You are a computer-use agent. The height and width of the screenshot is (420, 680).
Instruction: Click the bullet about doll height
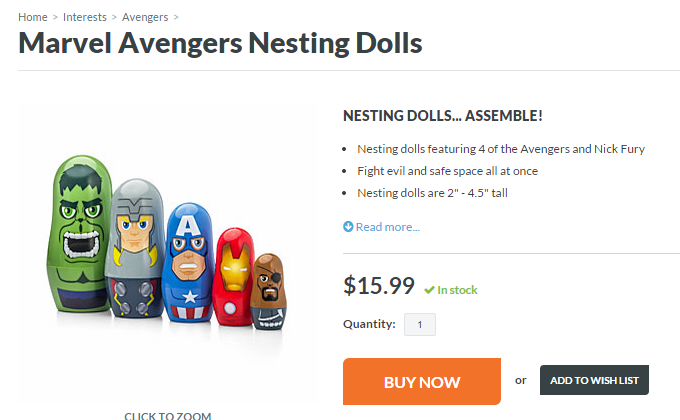pos(432,193)
